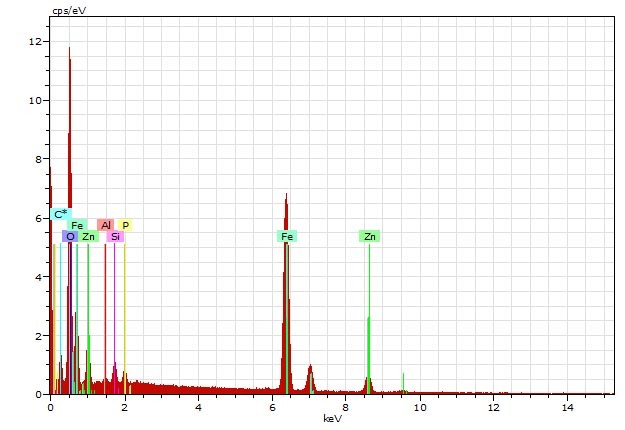Viewport: 625px width, 430px height.
Task: Select the small green line near 9.6 keV
Action: coord(403,380)
